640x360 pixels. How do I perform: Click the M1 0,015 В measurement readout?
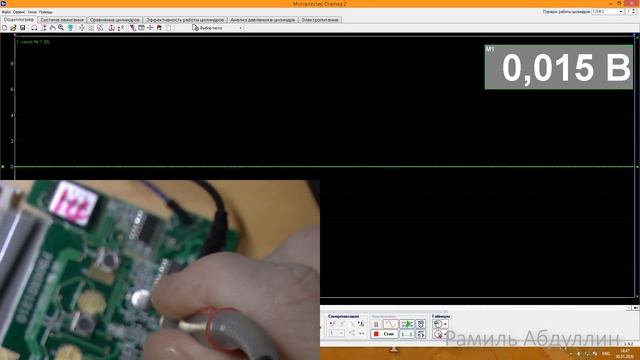559,67
